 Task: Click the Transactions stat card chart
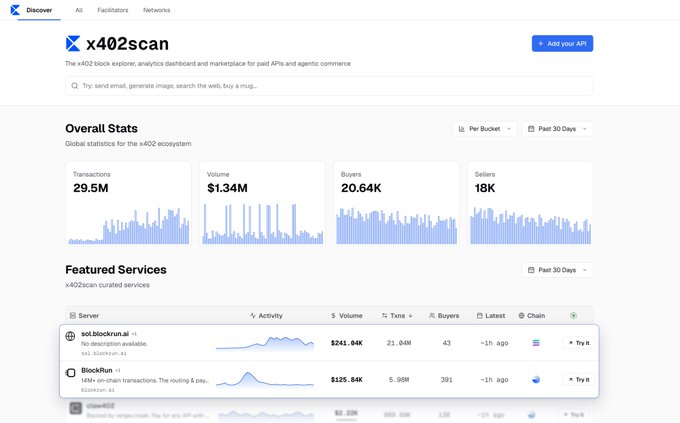pyautogui.click(x=129, y=226)
